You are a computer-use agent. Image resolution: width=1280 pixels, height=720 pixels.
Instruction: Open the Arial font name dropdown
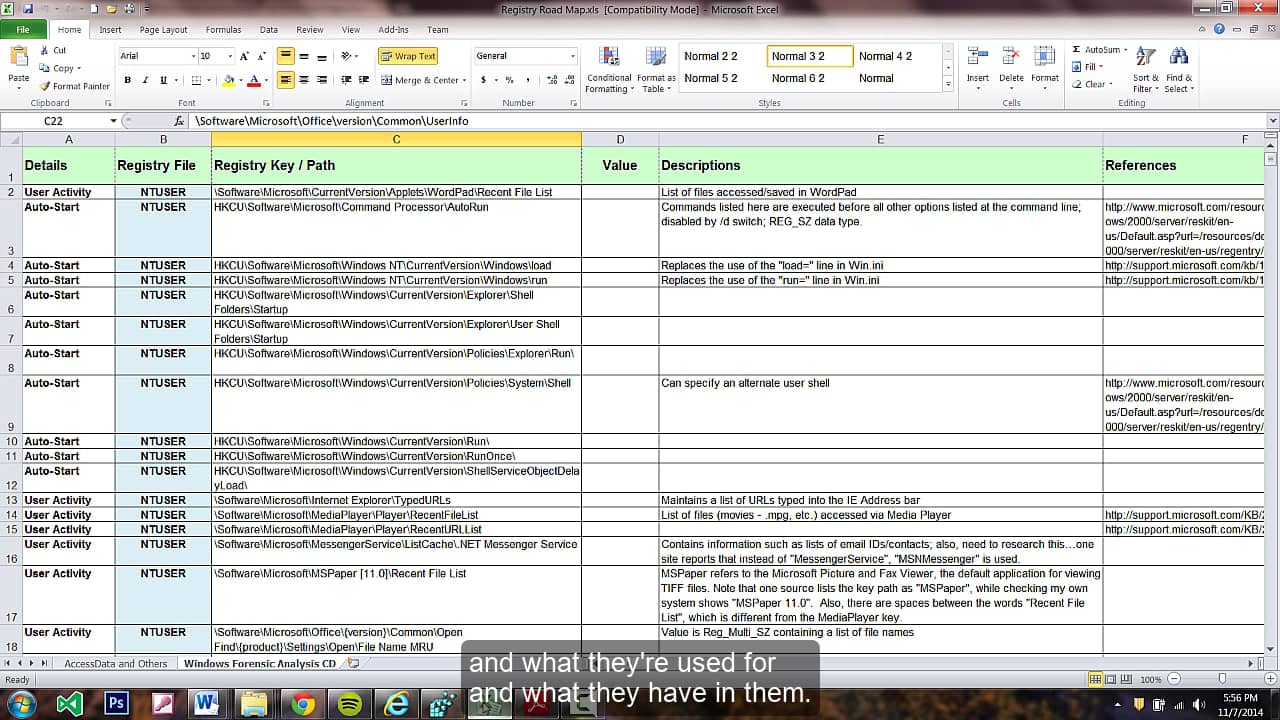click(x=191, y=56)
